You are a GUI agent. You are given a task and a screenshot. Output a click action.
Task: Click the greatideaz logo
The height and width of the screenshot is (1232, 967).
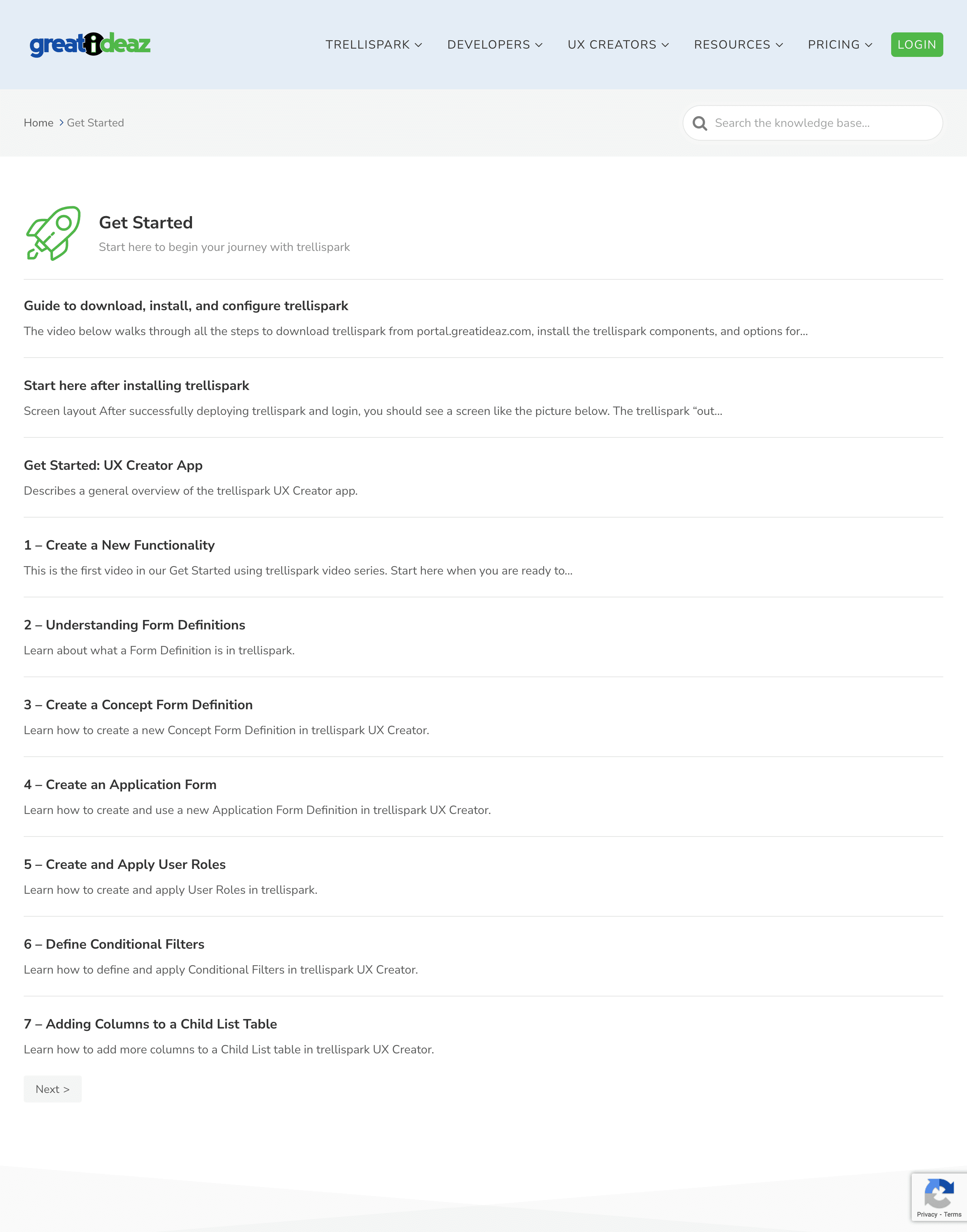[x=90, y=44]
